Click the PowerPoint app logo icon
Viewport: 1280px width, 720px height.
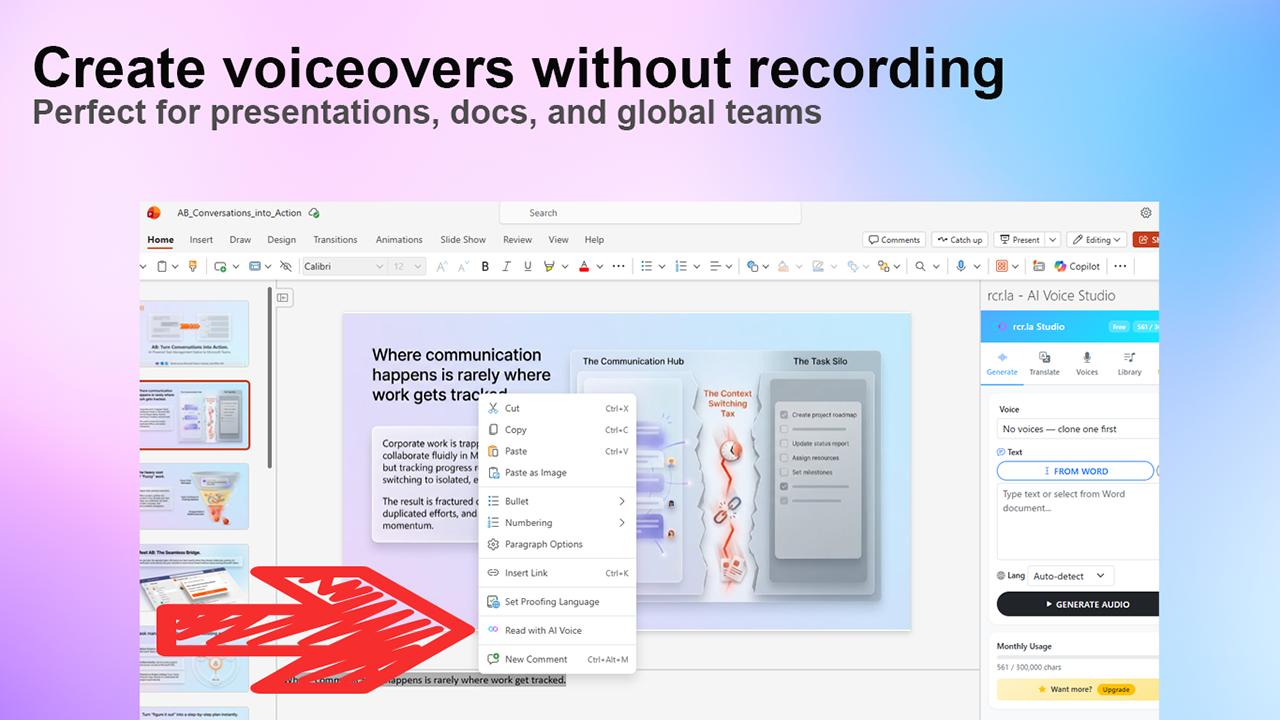coord(154,212)
